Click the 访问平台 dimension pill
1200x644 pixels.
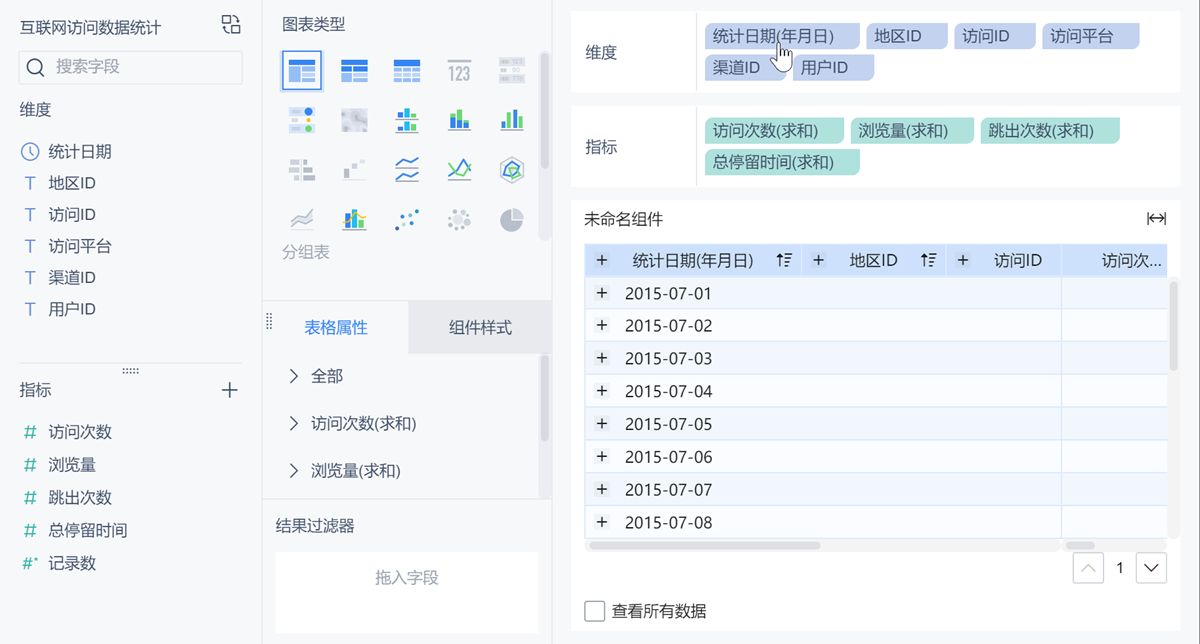1090,37
